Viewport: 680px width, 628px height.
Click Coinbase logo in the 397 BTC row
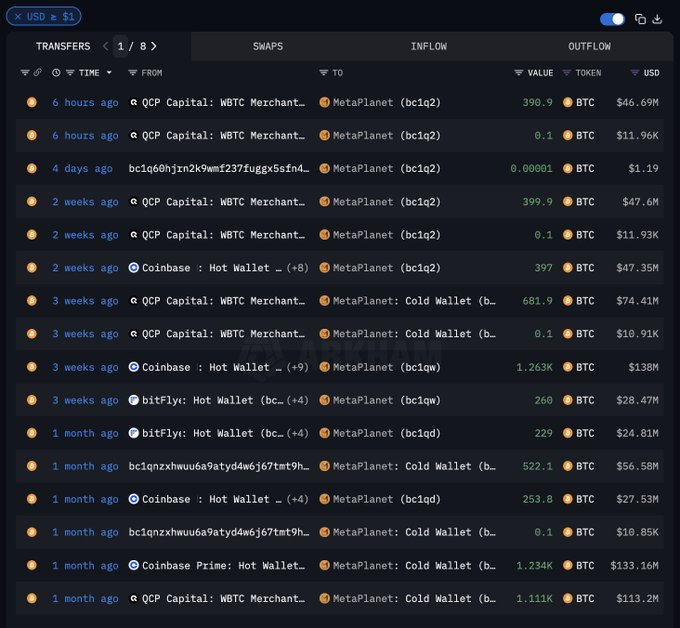134,268
